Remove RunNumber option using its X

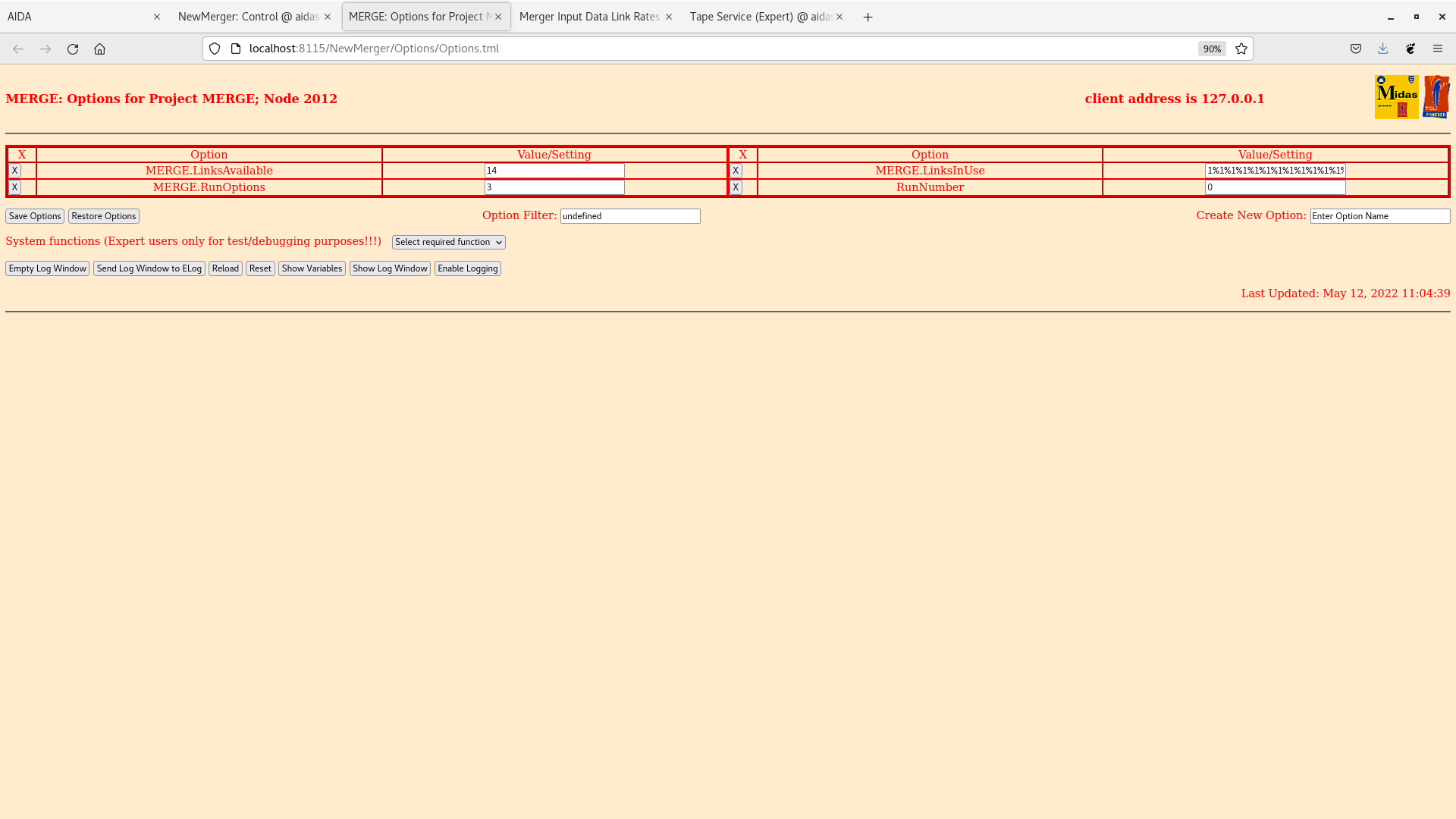[x=736, y=187]
